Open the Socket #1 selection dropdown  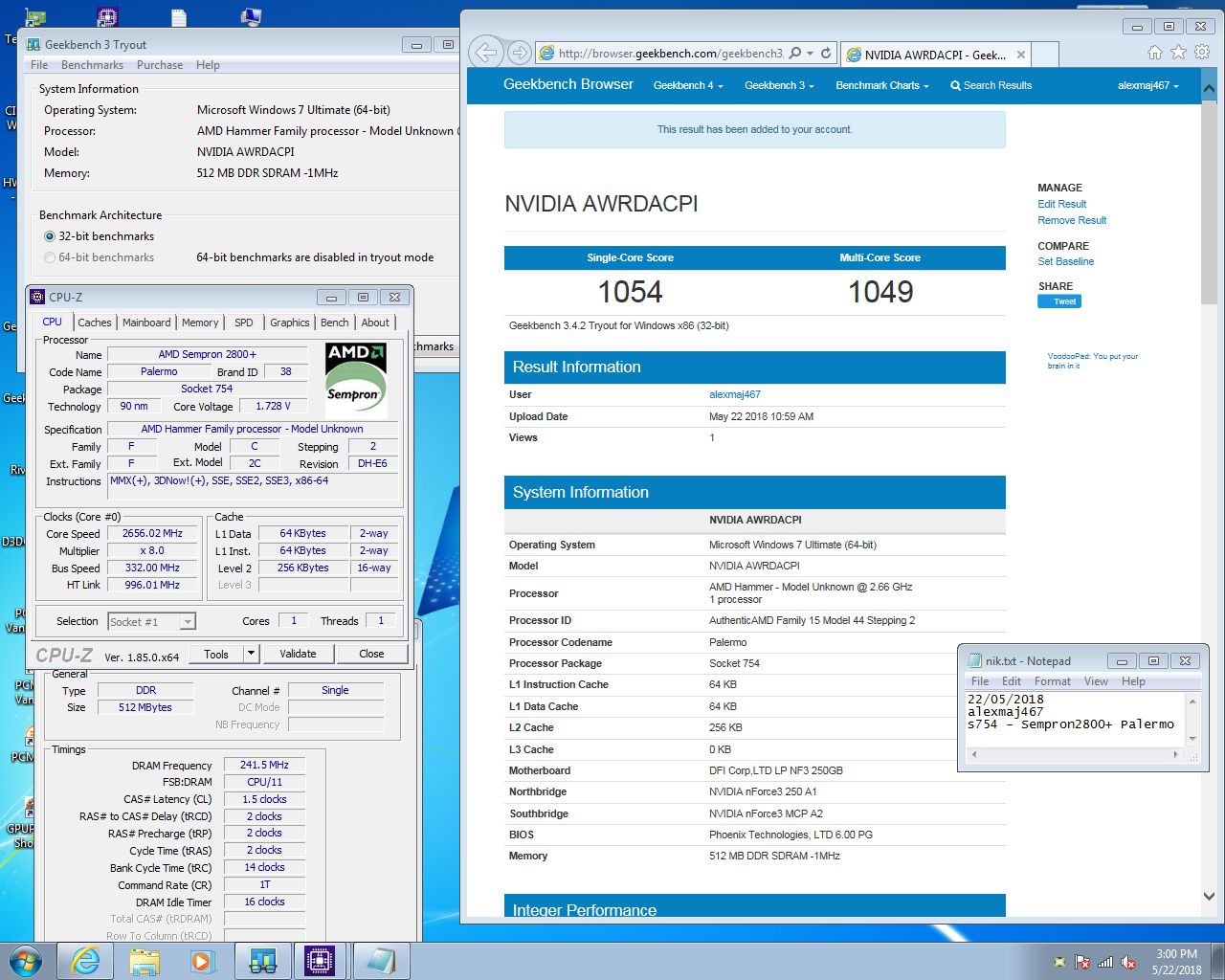coord(188,622)
